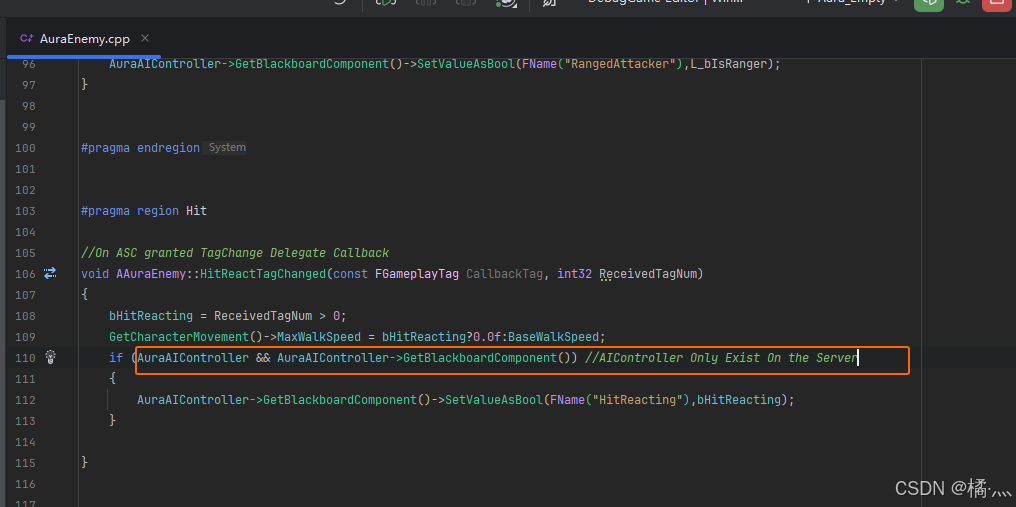Click the "RangedAttacker" string literal
This screenshot has height=507, width=1016.
(621, 64)
